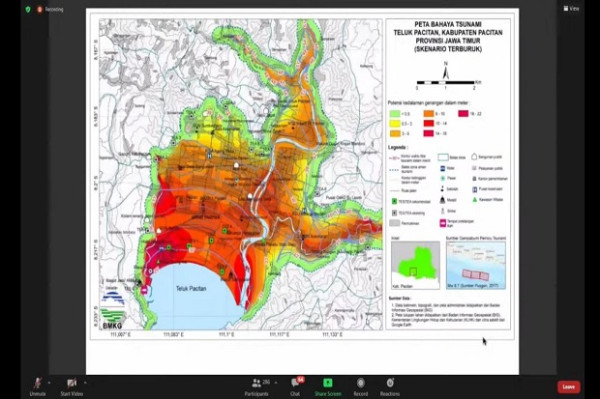The width and height of the screenshot is (600, 399).
Task: Click the green encryption shield icon
Action: [28, 9]
